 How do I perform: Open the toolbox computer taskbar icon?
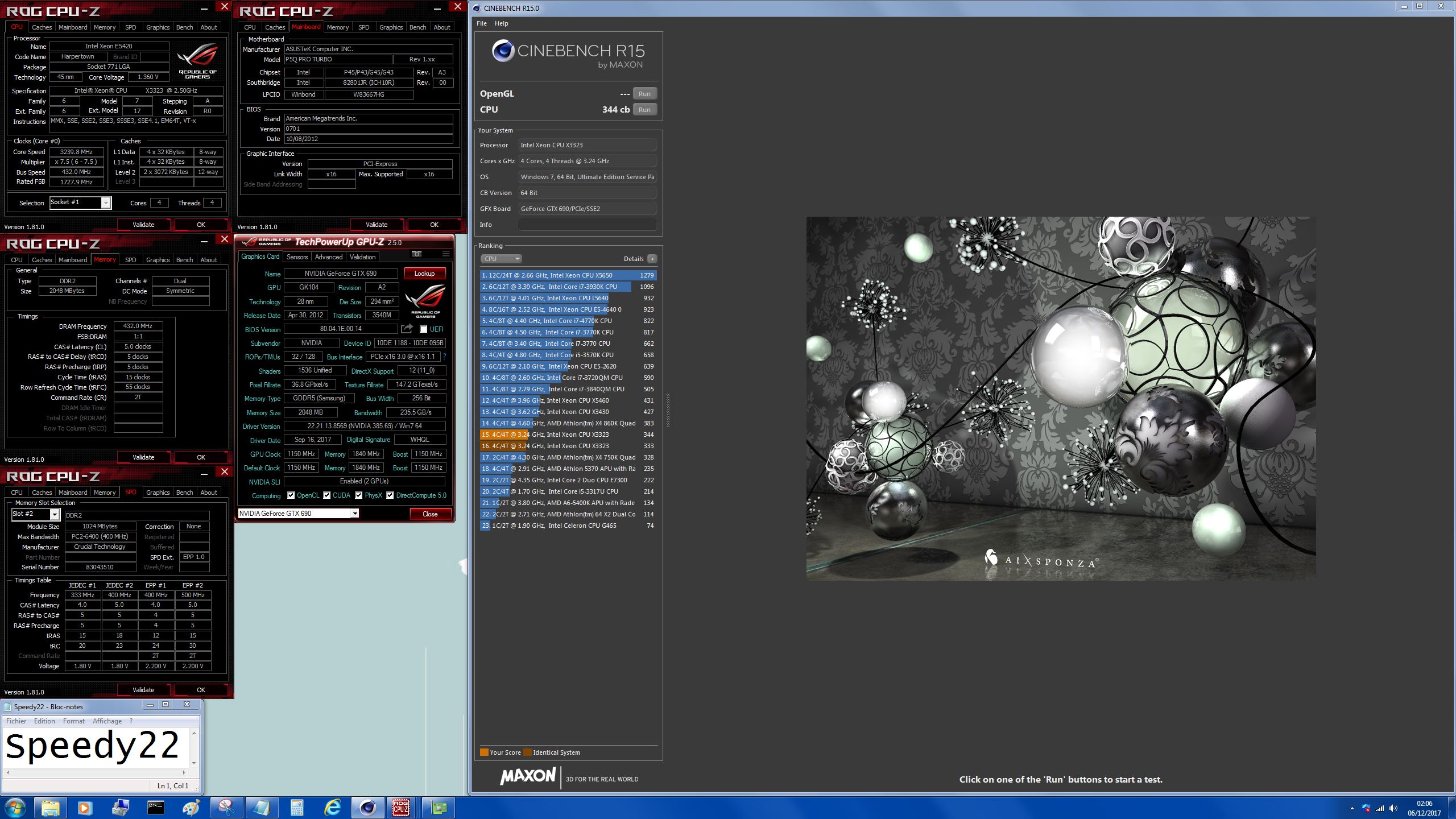tap(121, 808)
